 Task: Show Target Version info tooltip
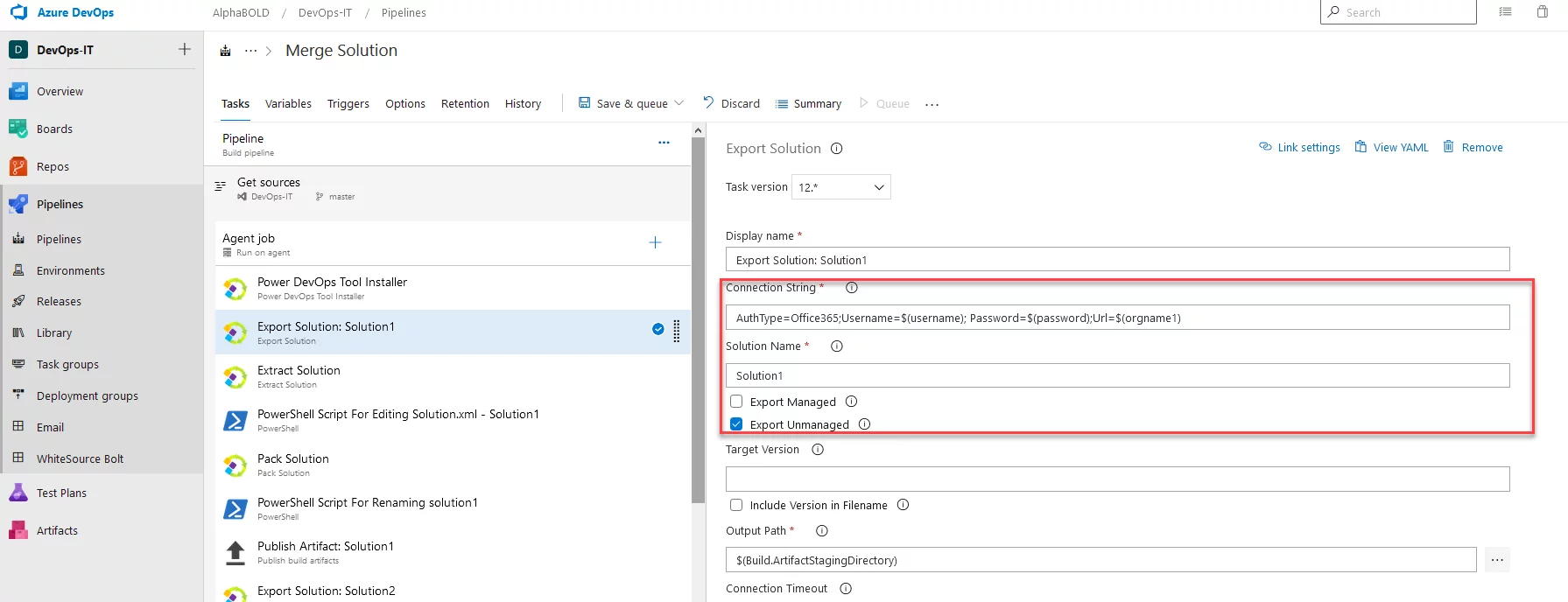(x=818, y=449)
